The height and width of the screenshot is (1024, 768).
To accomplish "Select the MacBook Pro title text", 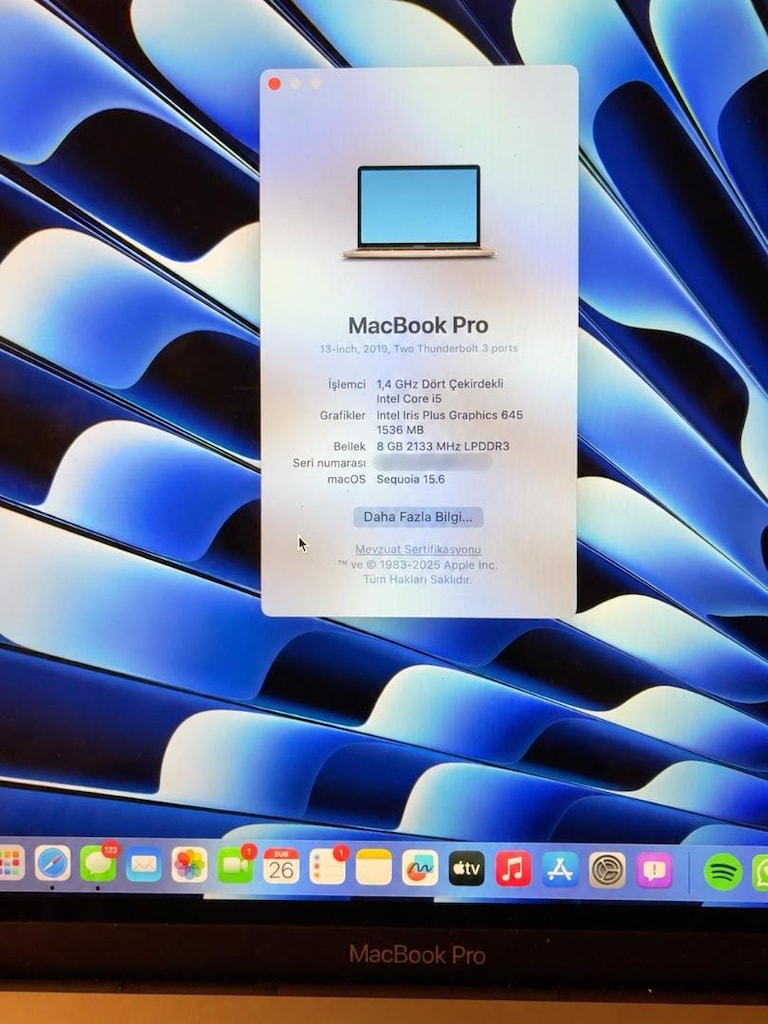I will coord(418,325).
